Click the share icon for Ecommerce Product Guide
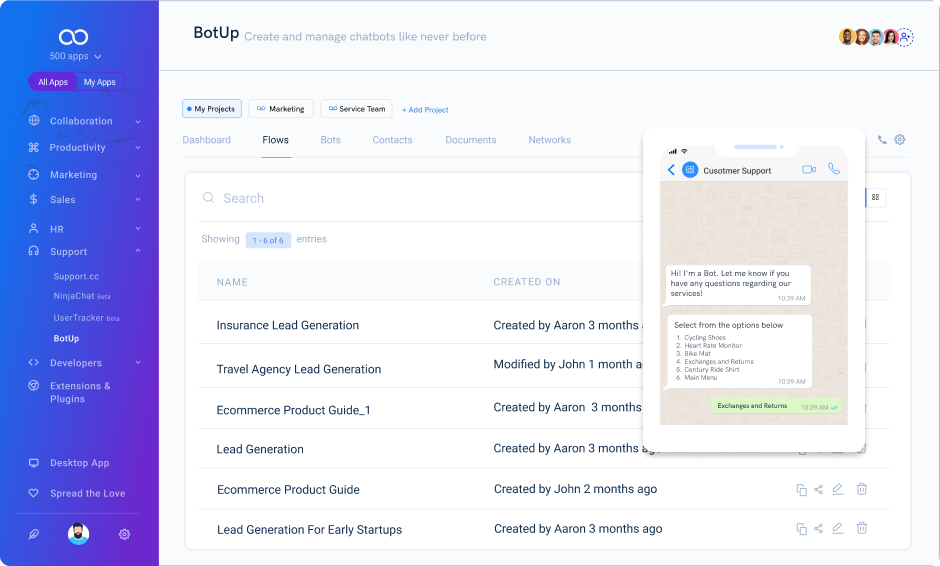The image size is (940, 566). (x=819, y=489)
